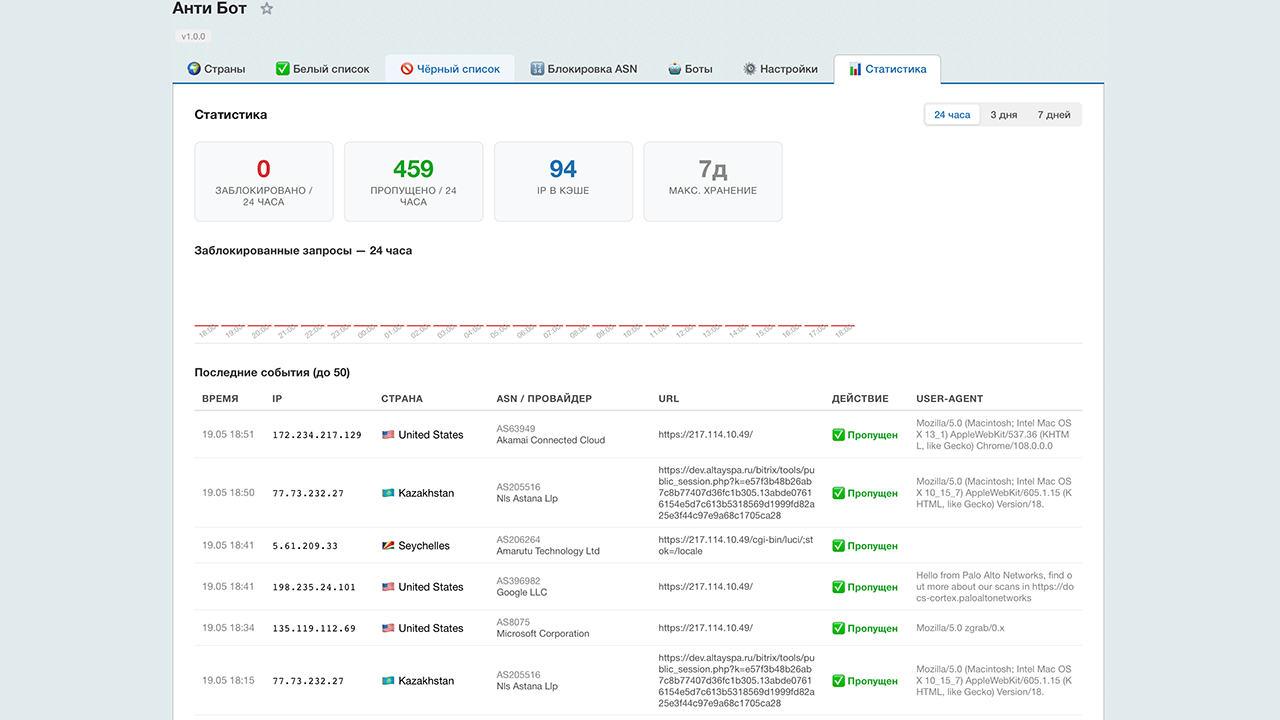Switch statistics range to 7 дней
This screenshot has height=720, width=1280.
coord(1054,115)
